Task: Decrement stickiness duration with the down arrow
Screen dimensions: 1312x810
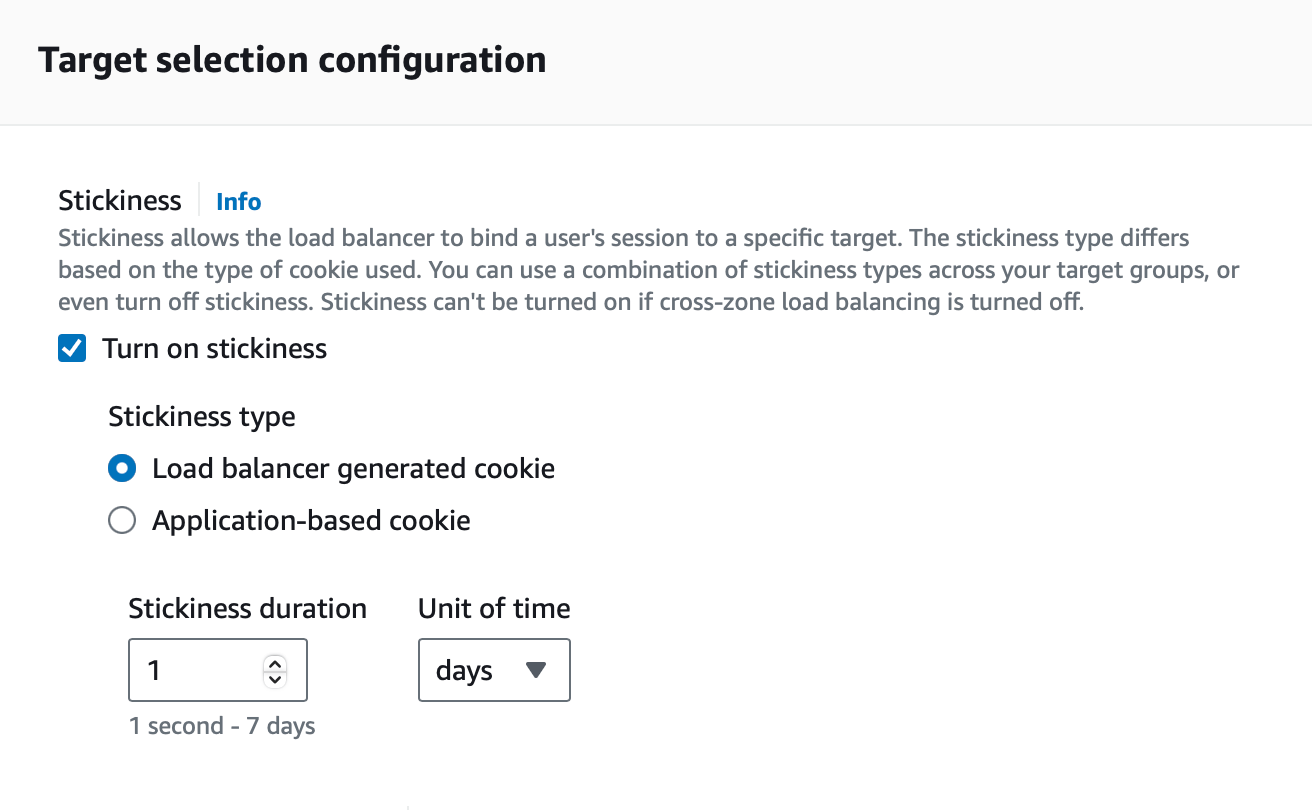Action: 274,679
